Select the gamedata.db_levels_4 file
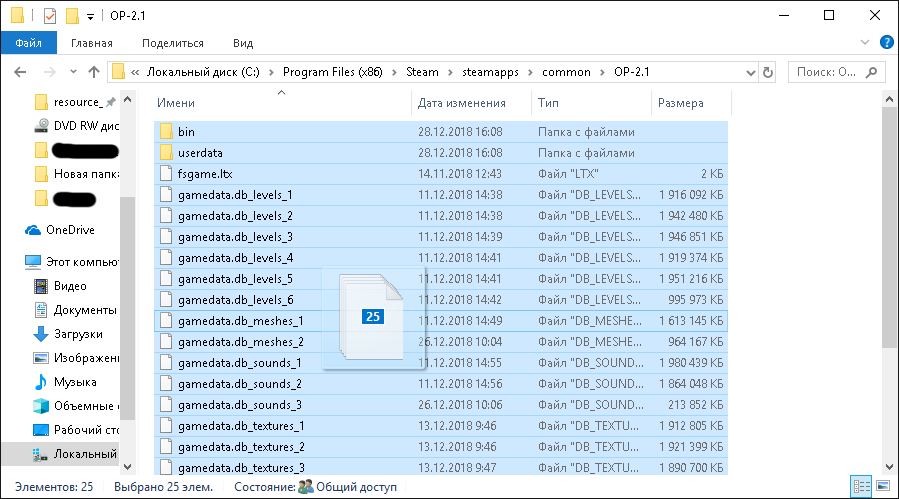 point(441,258)
